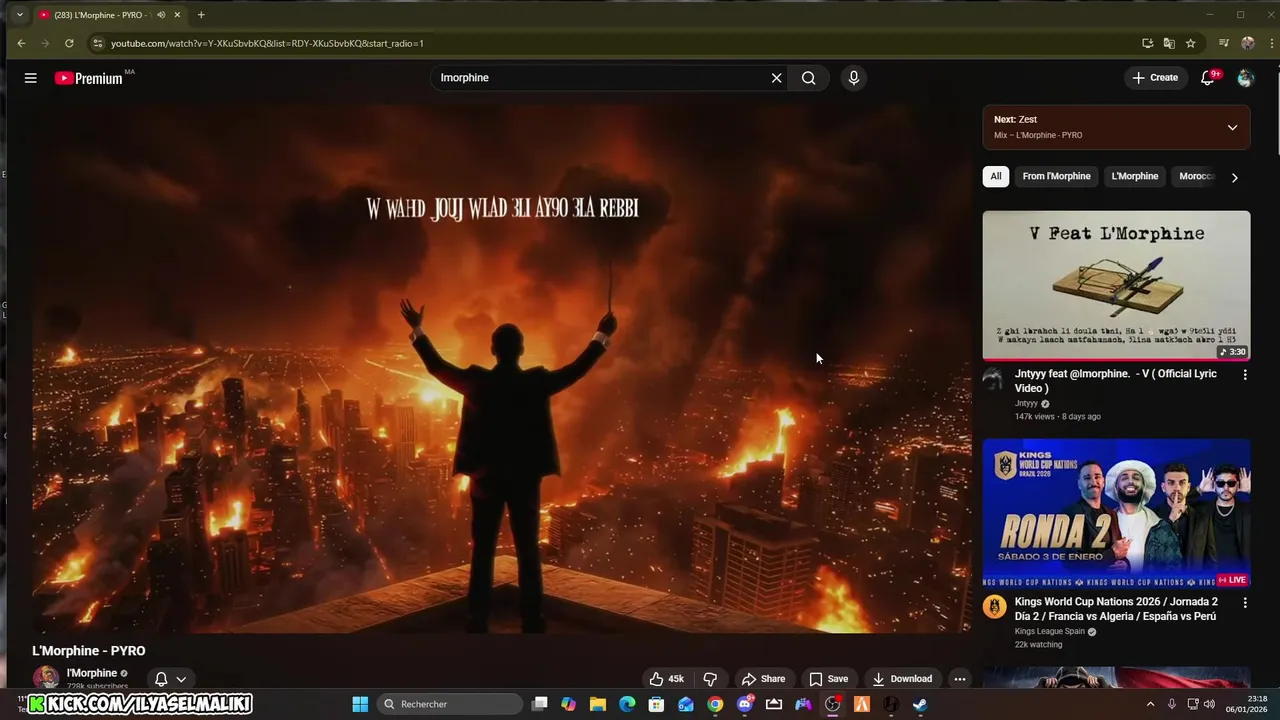This screenshot has width=1280, height=720.
Task: Mute the tab via speaker icon
Action: pyautogui.click(x=161, y=15)
